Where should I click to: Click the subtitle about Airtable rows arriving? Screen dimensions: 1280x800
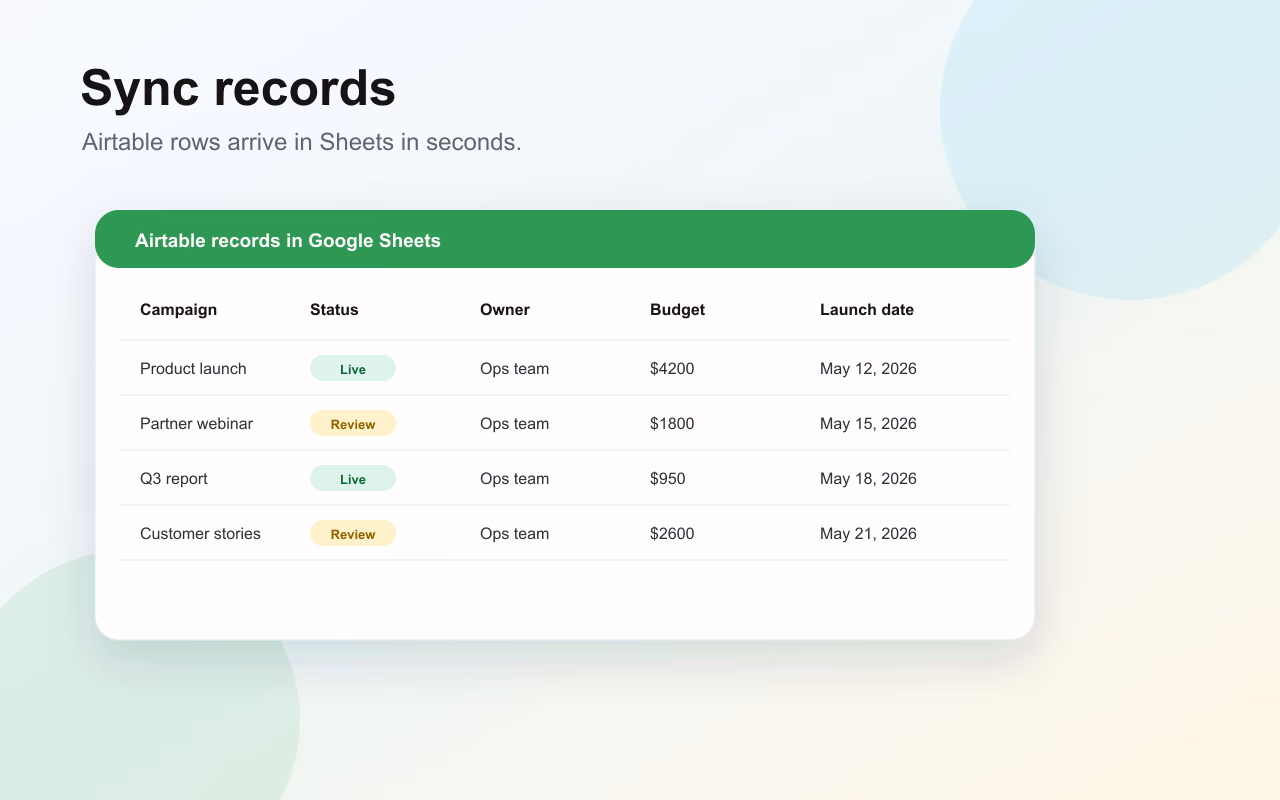[302, 142]
